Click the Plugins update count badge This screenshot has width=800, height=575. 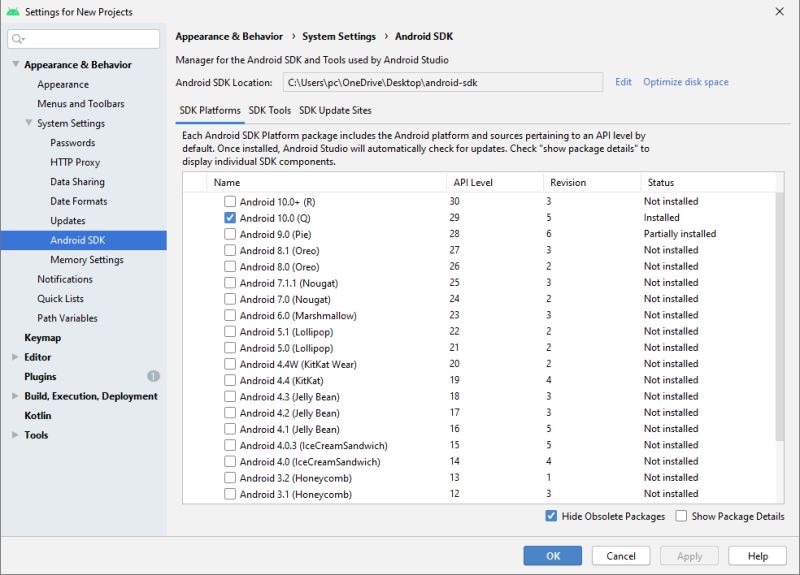coord(153,377)
